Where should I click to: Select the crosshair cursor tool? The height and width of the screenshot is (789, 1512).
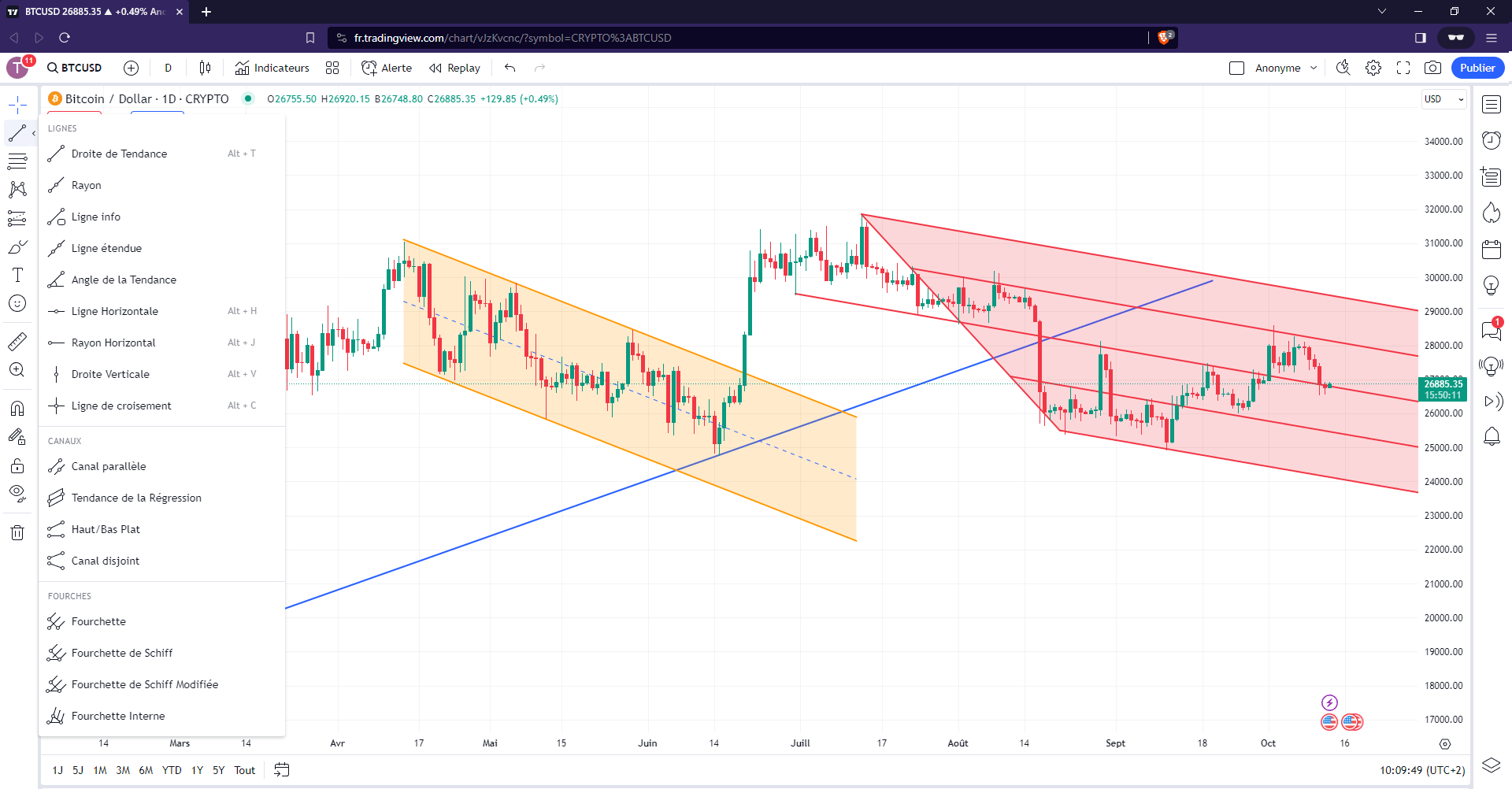pyautogui.click(x=17, y=104)
